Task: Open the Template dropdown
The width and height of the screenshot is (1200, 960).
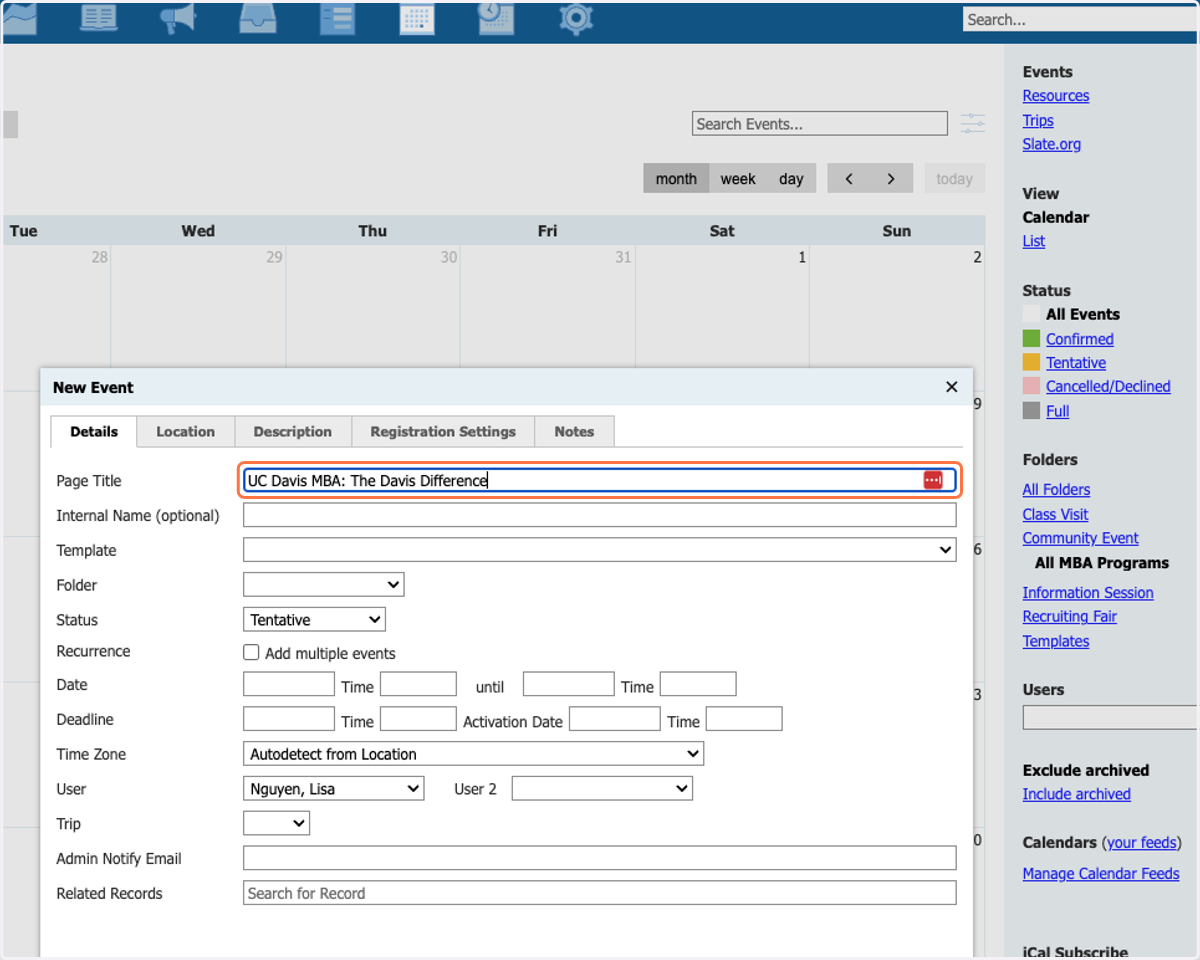Action: pyautogui.click(x=600, y=550)
